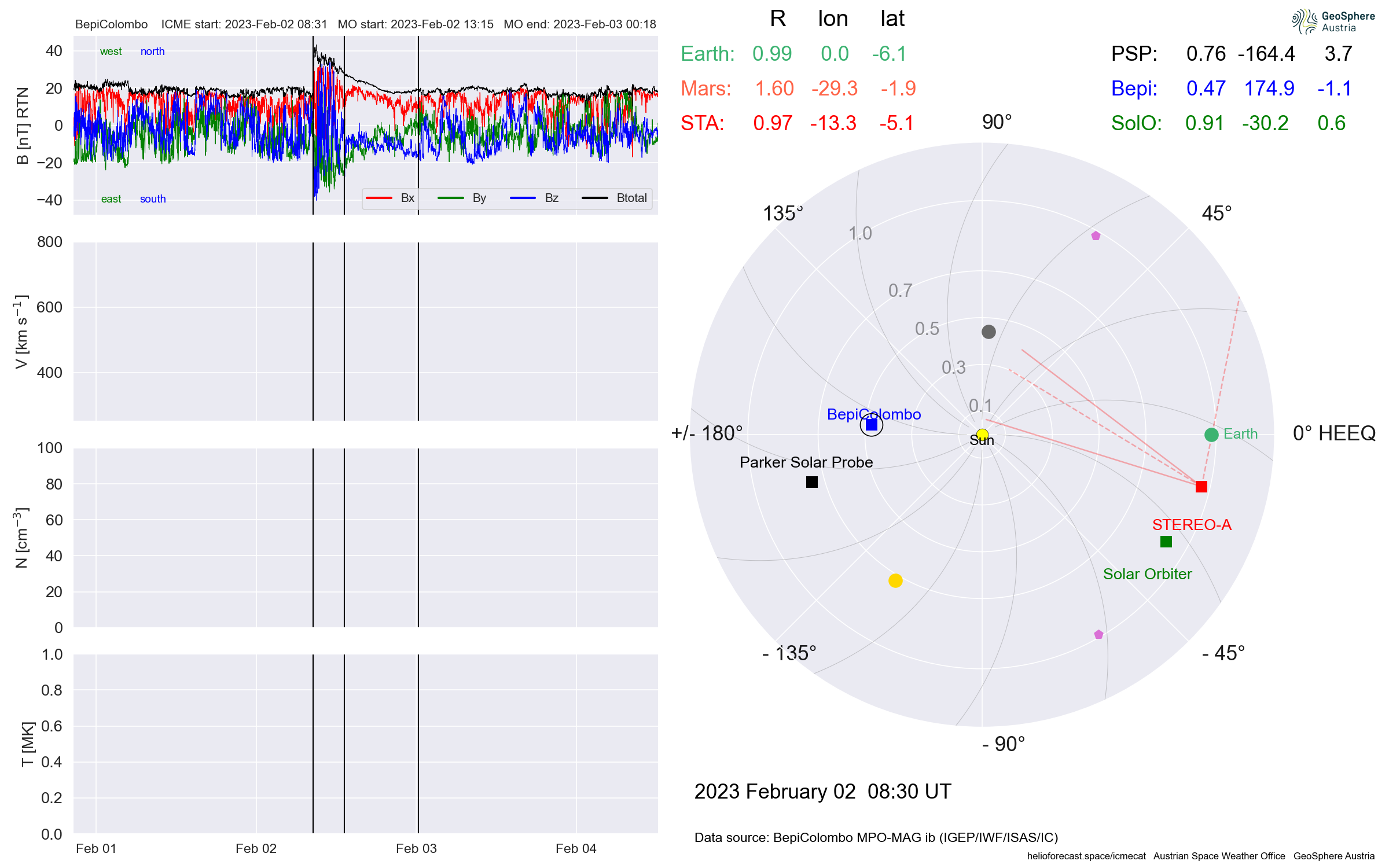Click the 'Earth:' row label in position table

click(x=708, y=54)
